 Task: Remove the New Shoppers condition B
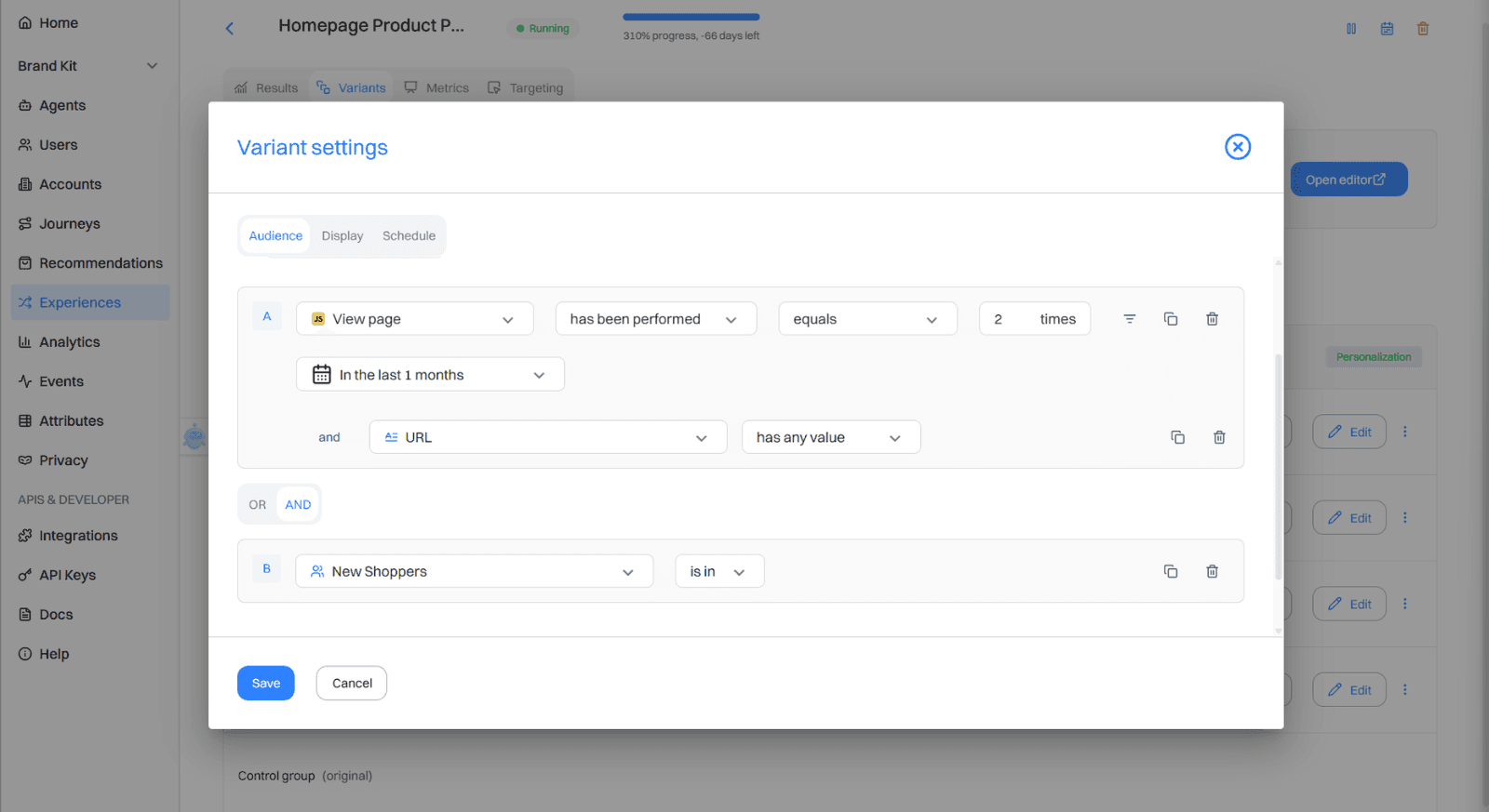coord(1212,571)
